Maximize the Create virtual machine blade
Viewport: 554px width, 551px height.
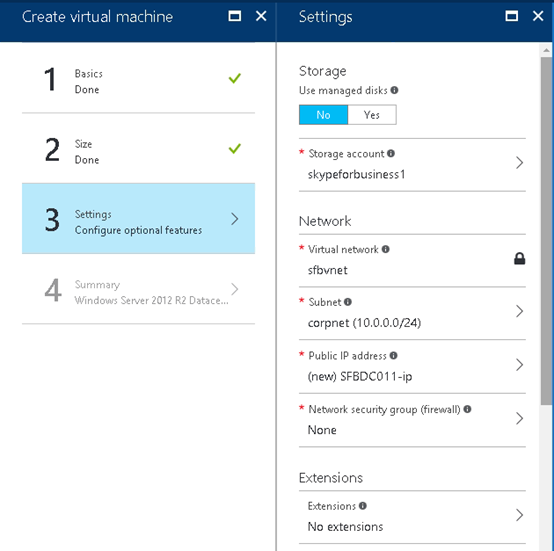coord(235,16)
